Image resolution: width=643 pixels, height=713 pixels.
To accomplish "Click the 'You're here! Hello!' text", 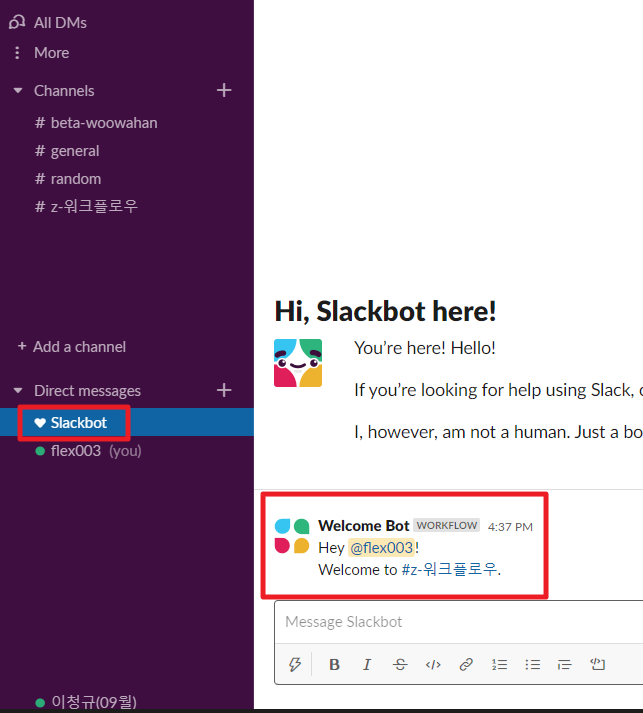I will pyautogui.click(x=425, y=348).
